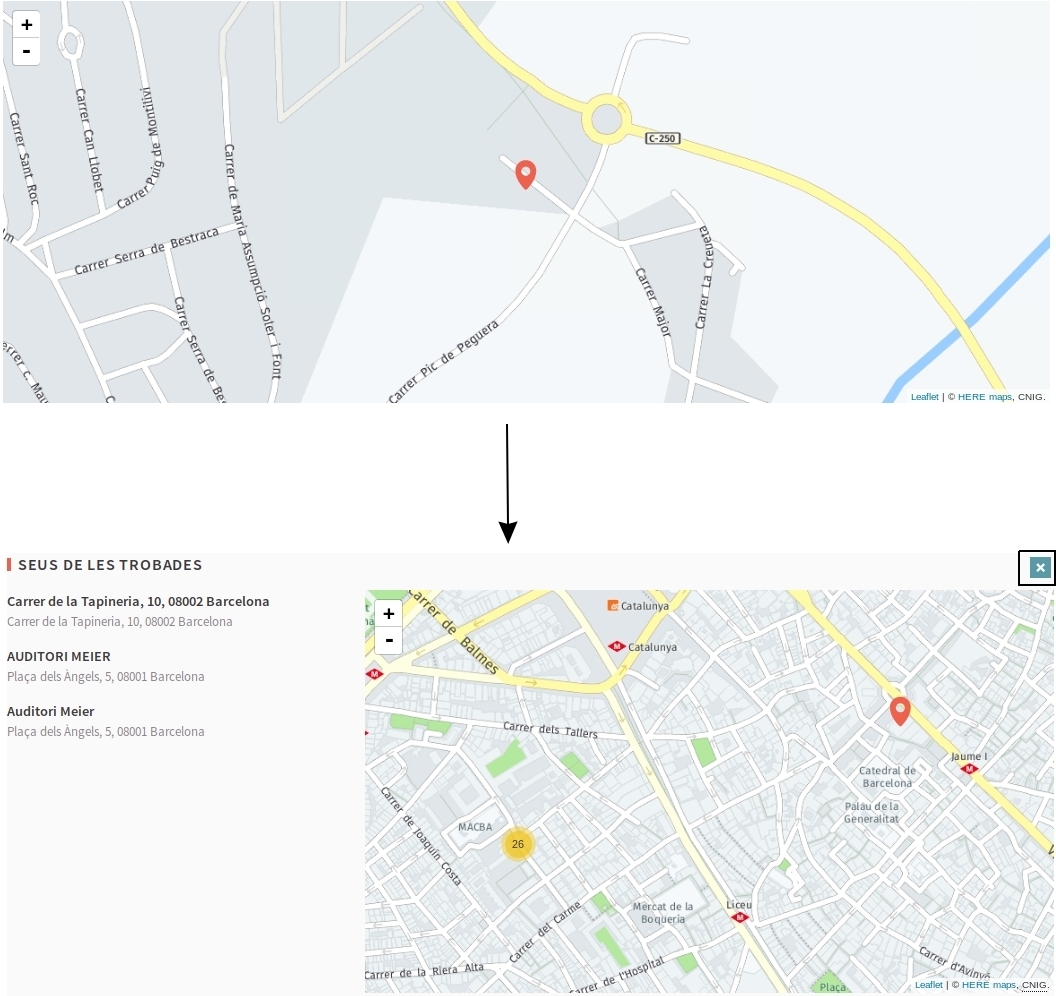
Task: Zoom out on the upper map
Action: (26, 51)
